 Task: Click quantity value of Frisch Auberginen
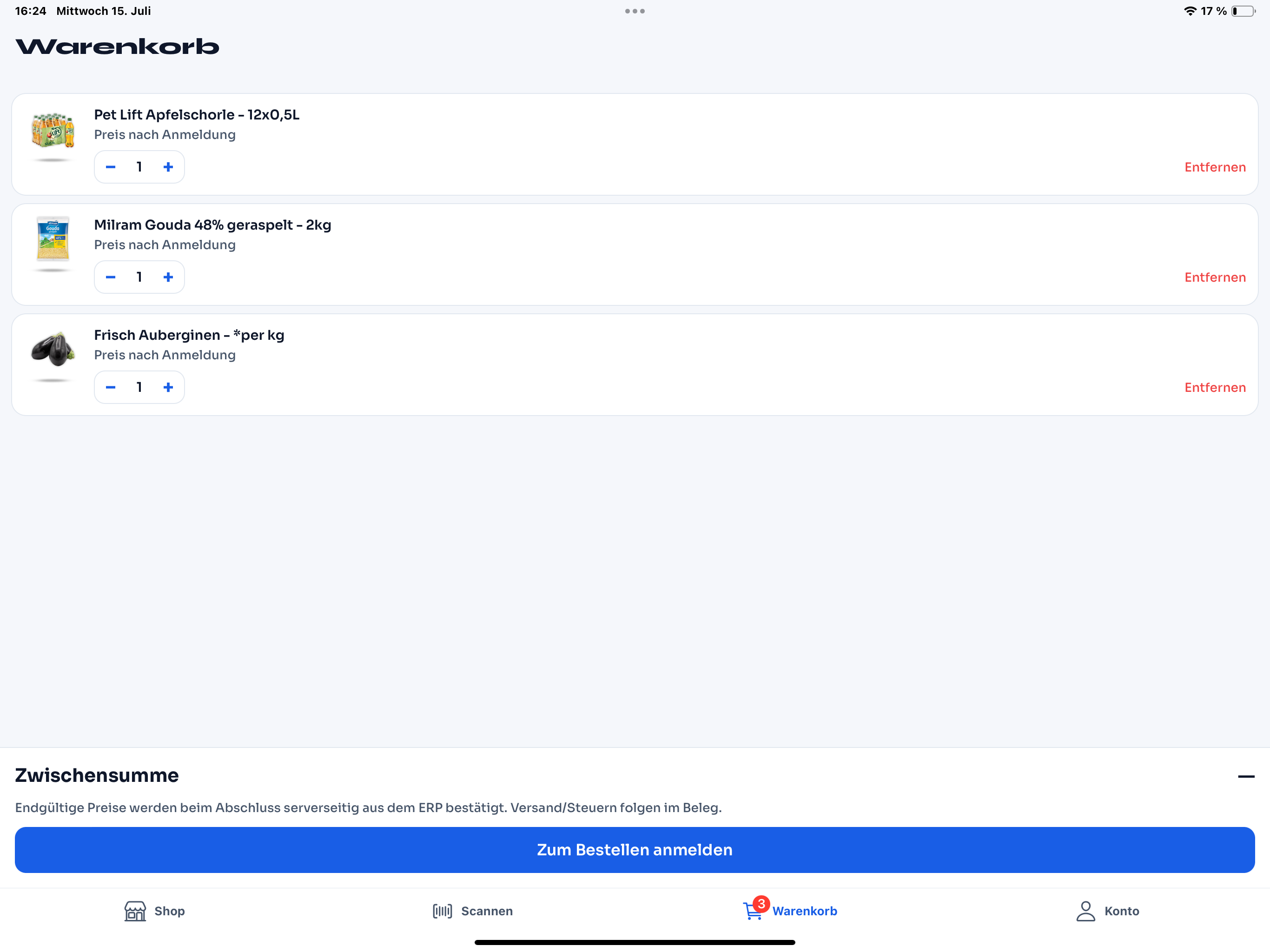point(139,388)
